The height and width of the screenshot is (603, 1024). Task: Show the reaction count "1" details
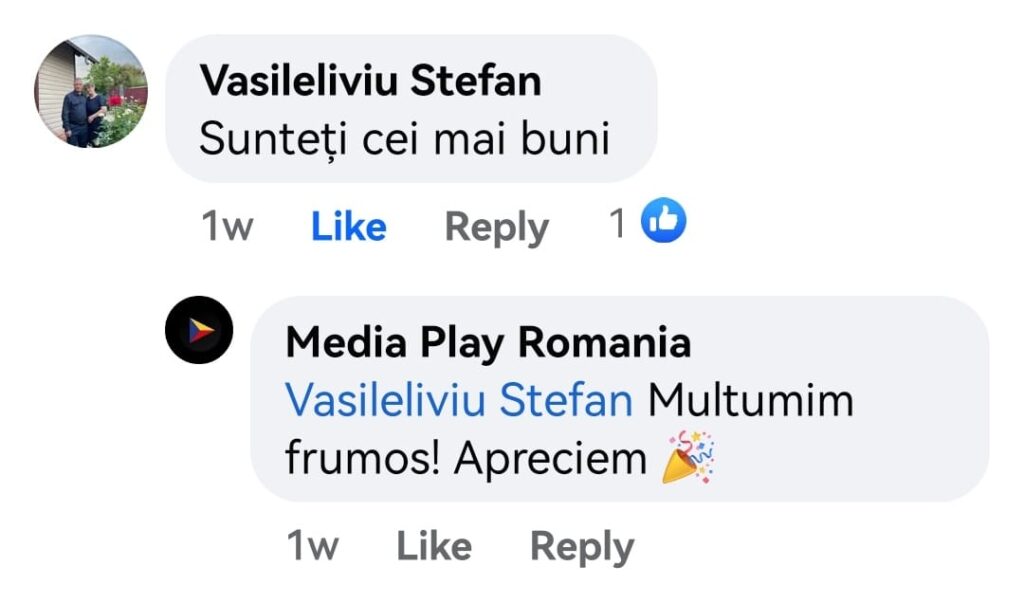point(619,224)
